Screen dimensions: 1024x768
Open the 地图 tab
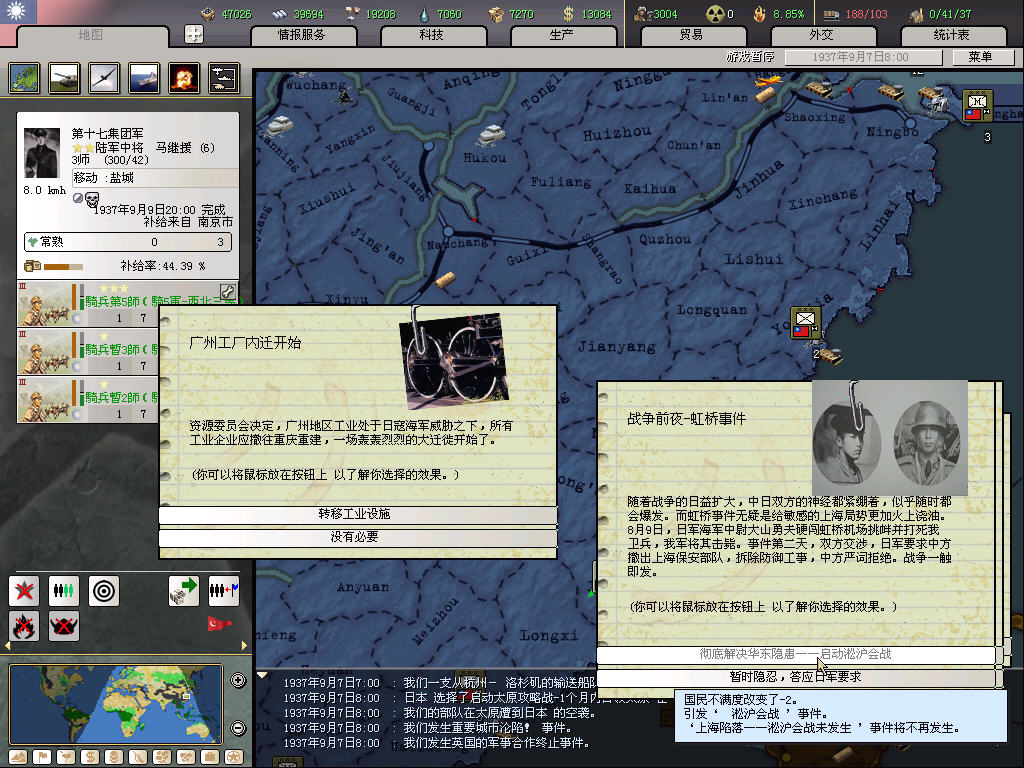click(90, 35)
